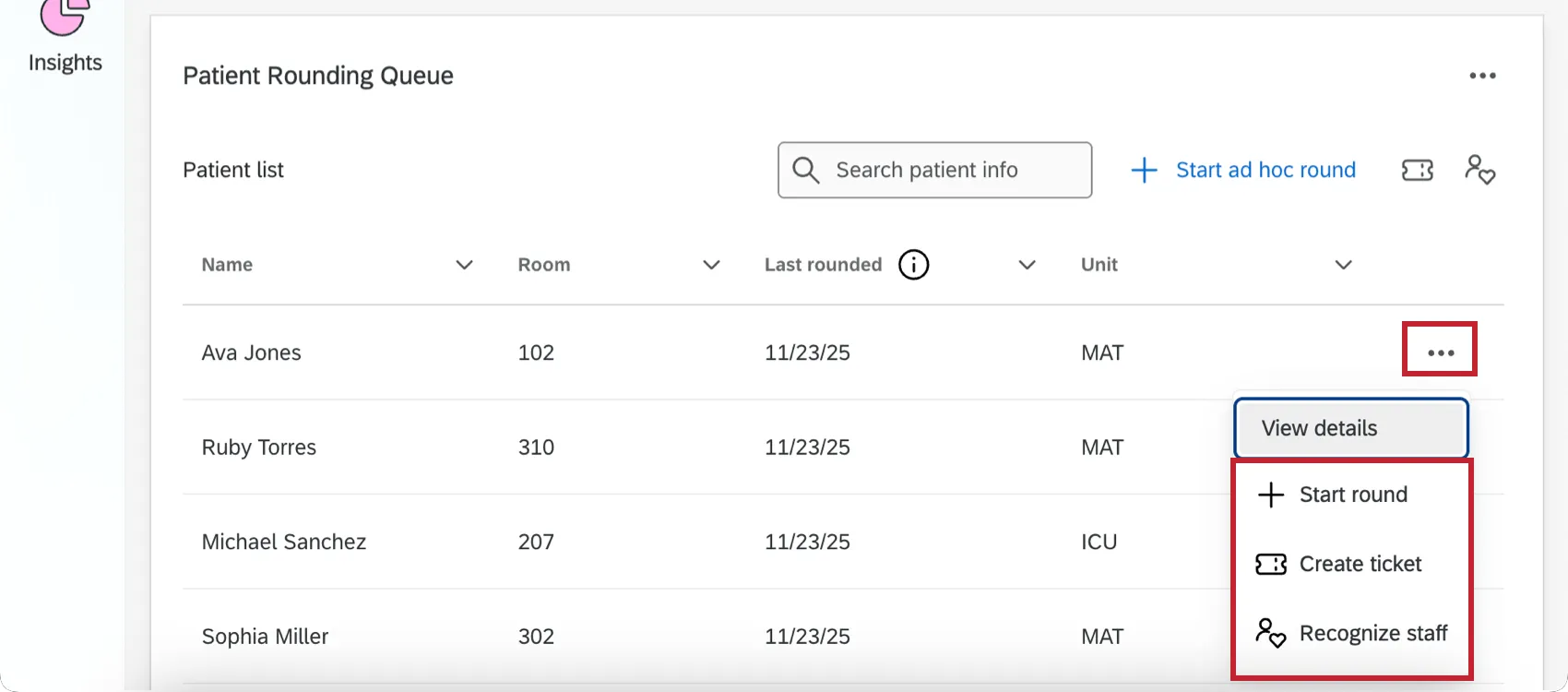Click the recognize staff toolbar icon
This screenshot has width=1568, height=692.
click(x=1479, y=170)
